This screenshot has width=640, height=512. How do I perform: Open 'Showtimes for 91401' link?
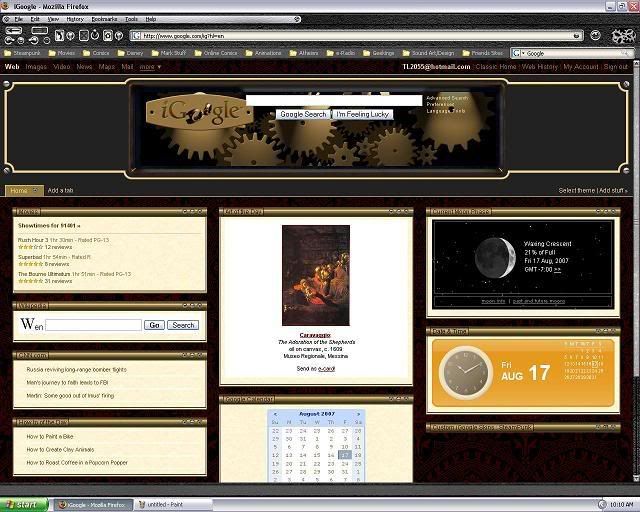(x=49, y=225)
